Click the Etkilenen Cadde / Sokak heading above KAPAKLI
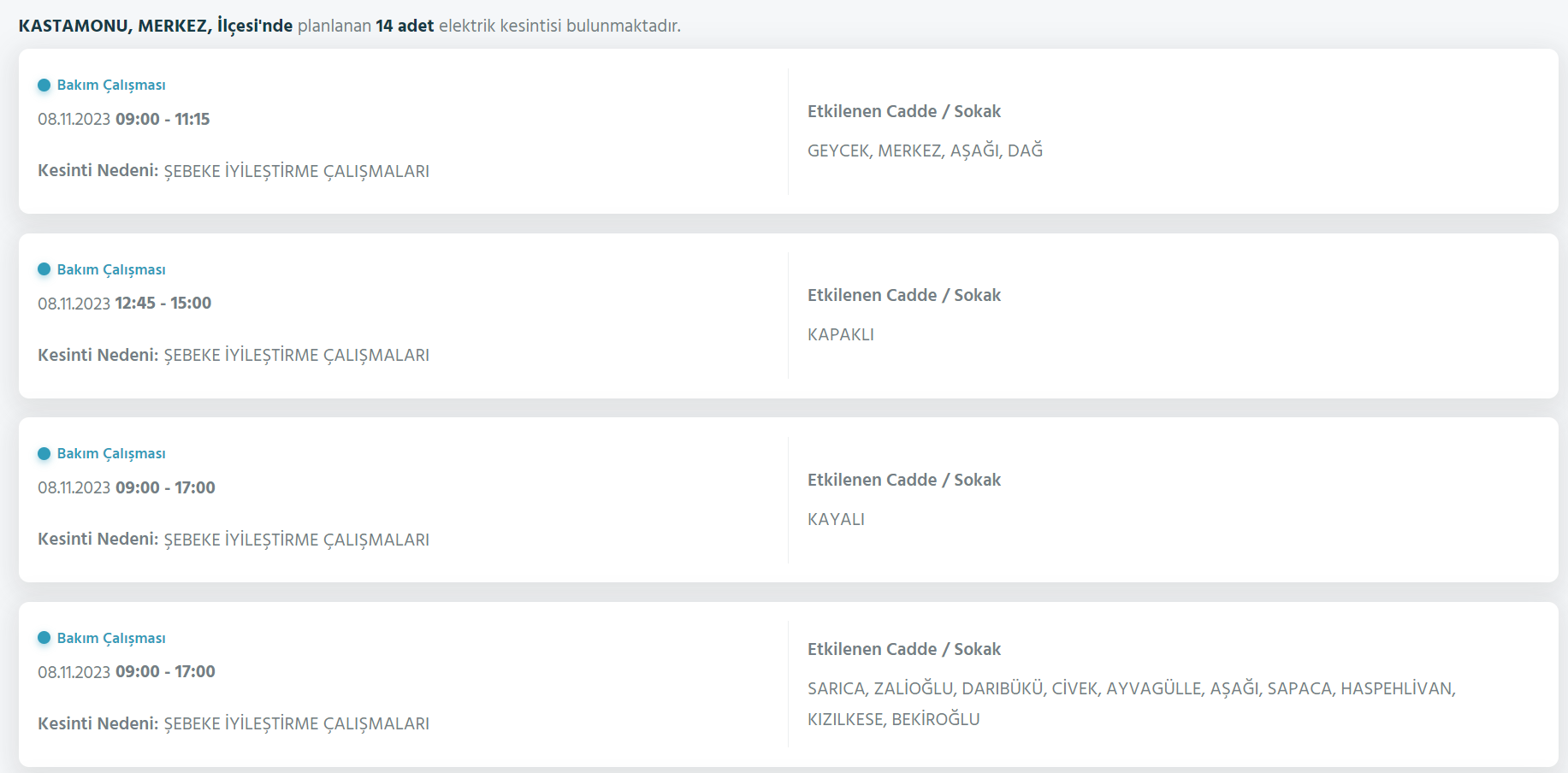 [904, 295]
